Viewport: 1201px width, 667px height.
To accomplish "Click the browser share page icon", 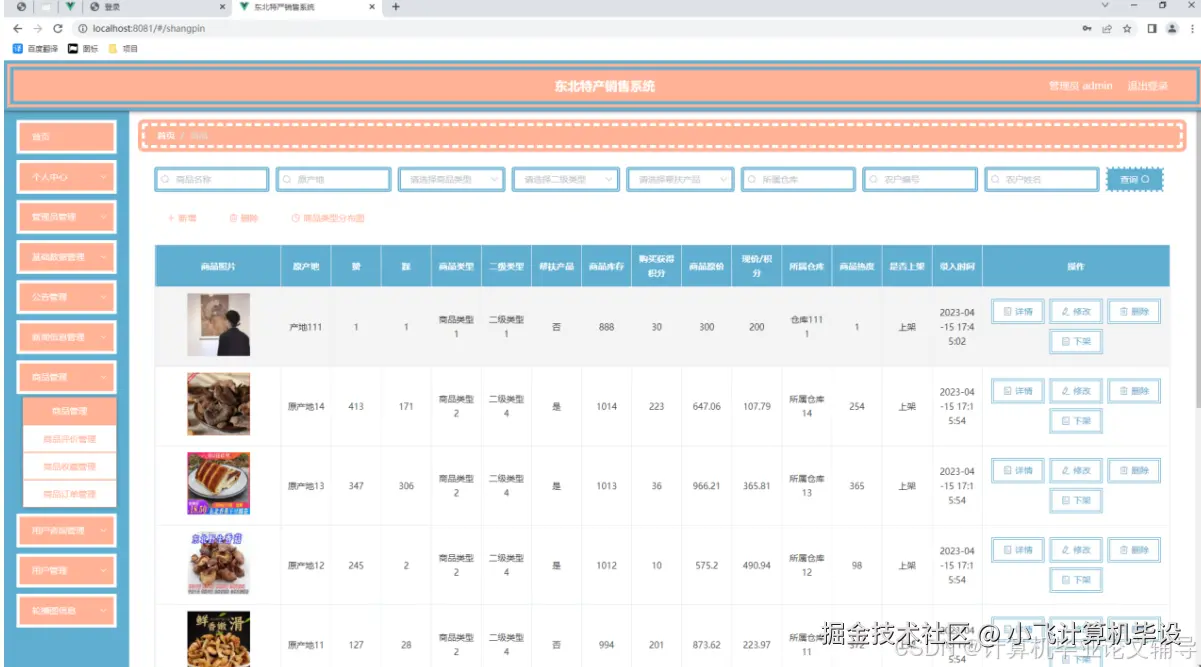I will (1107, 29).
